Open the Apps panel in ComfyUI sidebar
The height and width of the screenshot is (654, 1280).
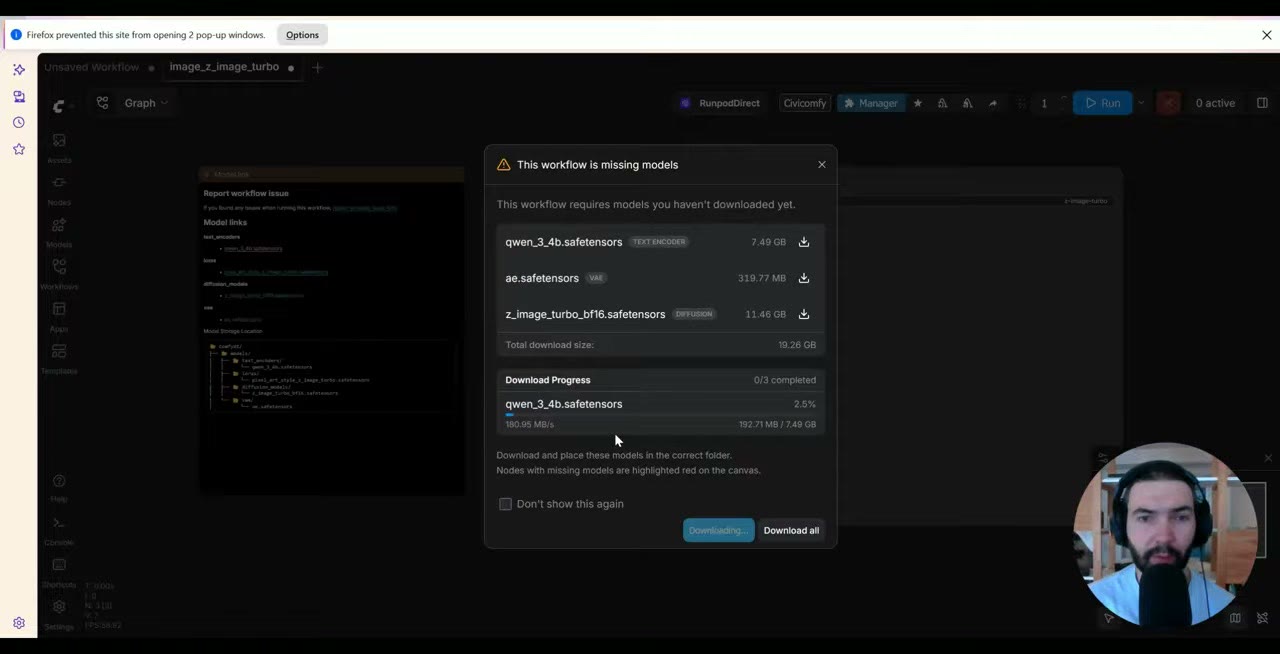[x=59, y=316]
